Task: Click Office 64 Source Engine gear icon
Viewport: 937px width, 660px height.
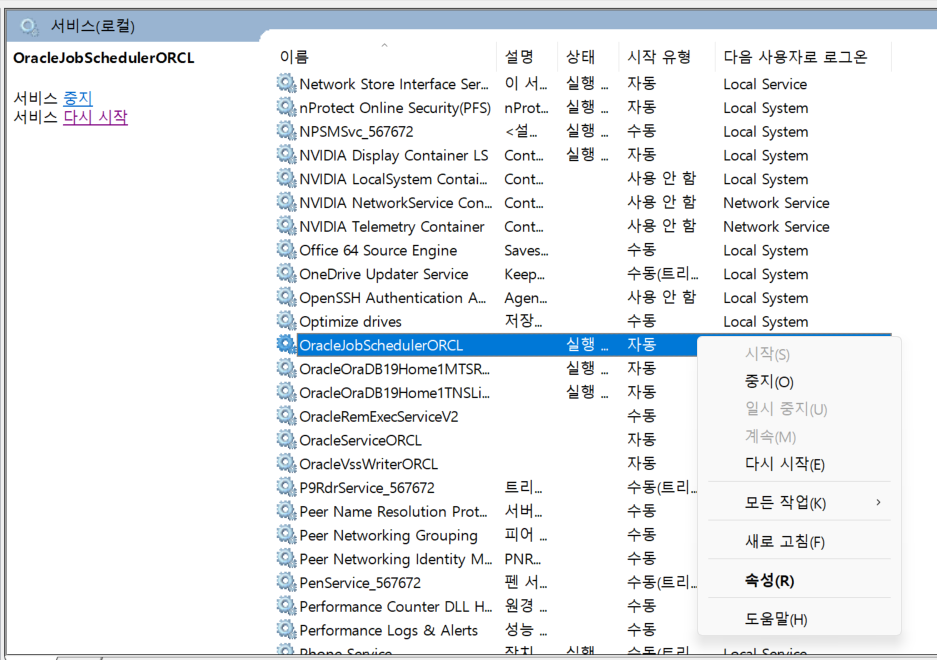Action: [x=286, y=249]
